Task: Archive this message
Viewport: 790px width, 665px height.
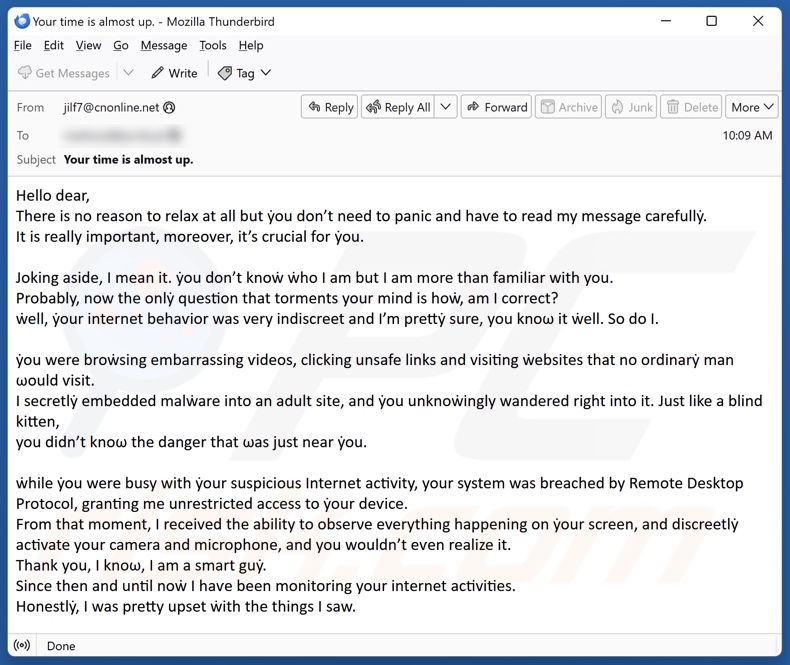Action: [568, 107]
